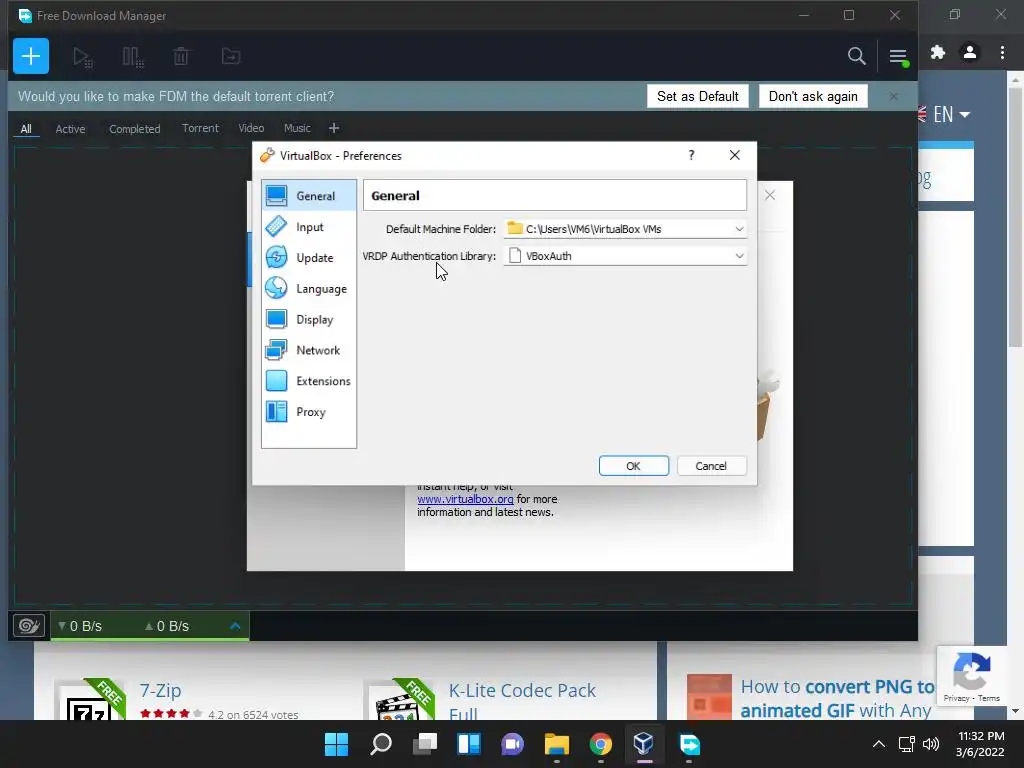The height and width of the screenshot is (768, 1024).
Task: Click the download speed 0 B/s indicator
Action: pos(80,626)
